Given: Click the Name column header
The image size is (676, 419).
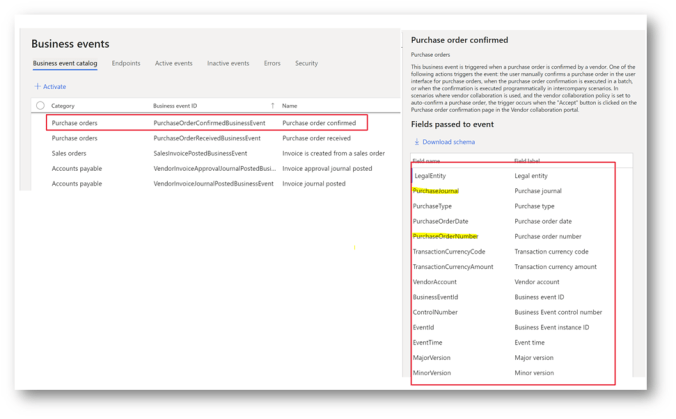Looking at the screenshot, I should pyautogui.click(x=290, y=105).
